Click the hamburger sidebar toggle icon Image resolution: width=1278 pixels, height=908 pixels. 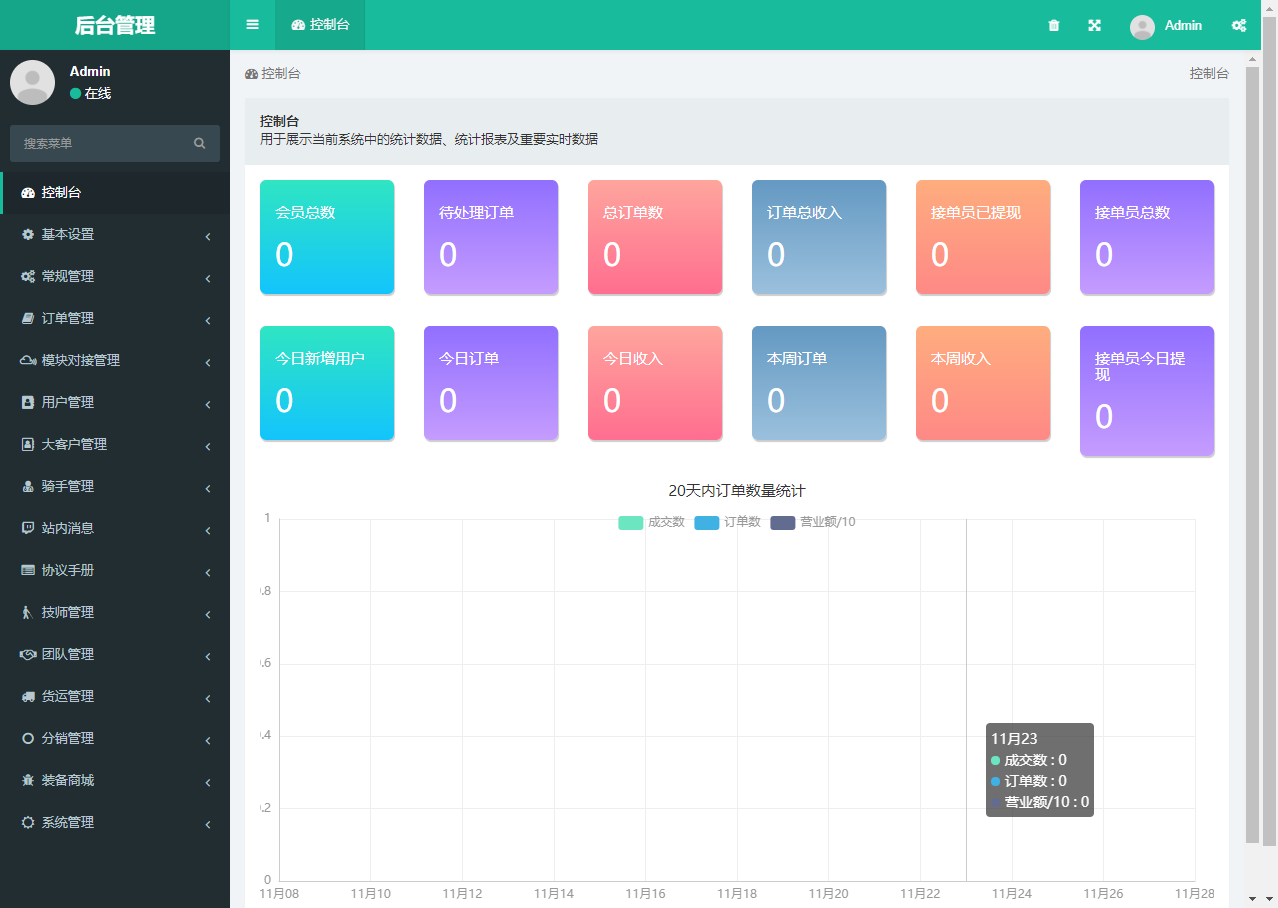252,25
